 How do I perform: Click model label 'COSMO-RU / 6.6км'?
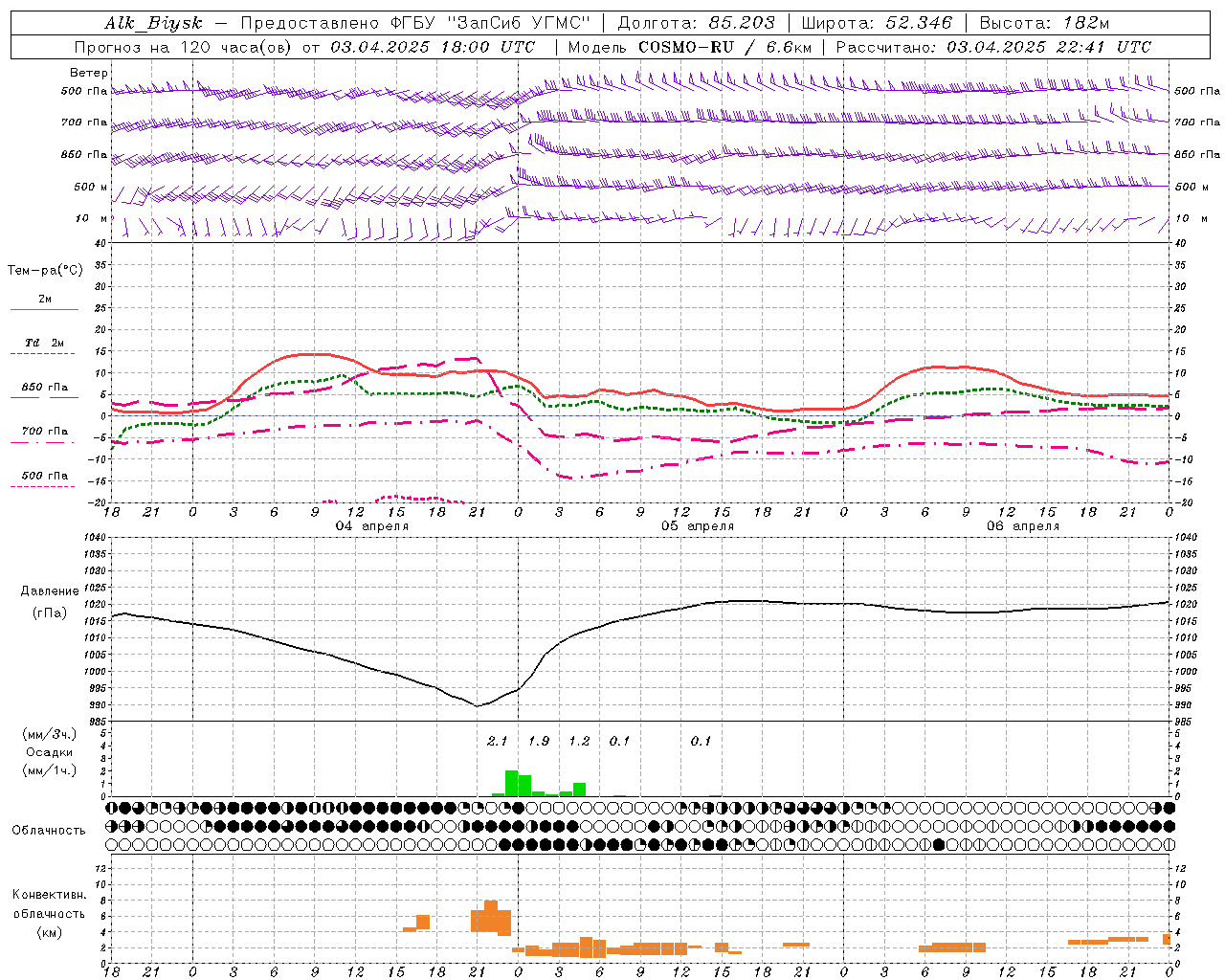[724, 47]
